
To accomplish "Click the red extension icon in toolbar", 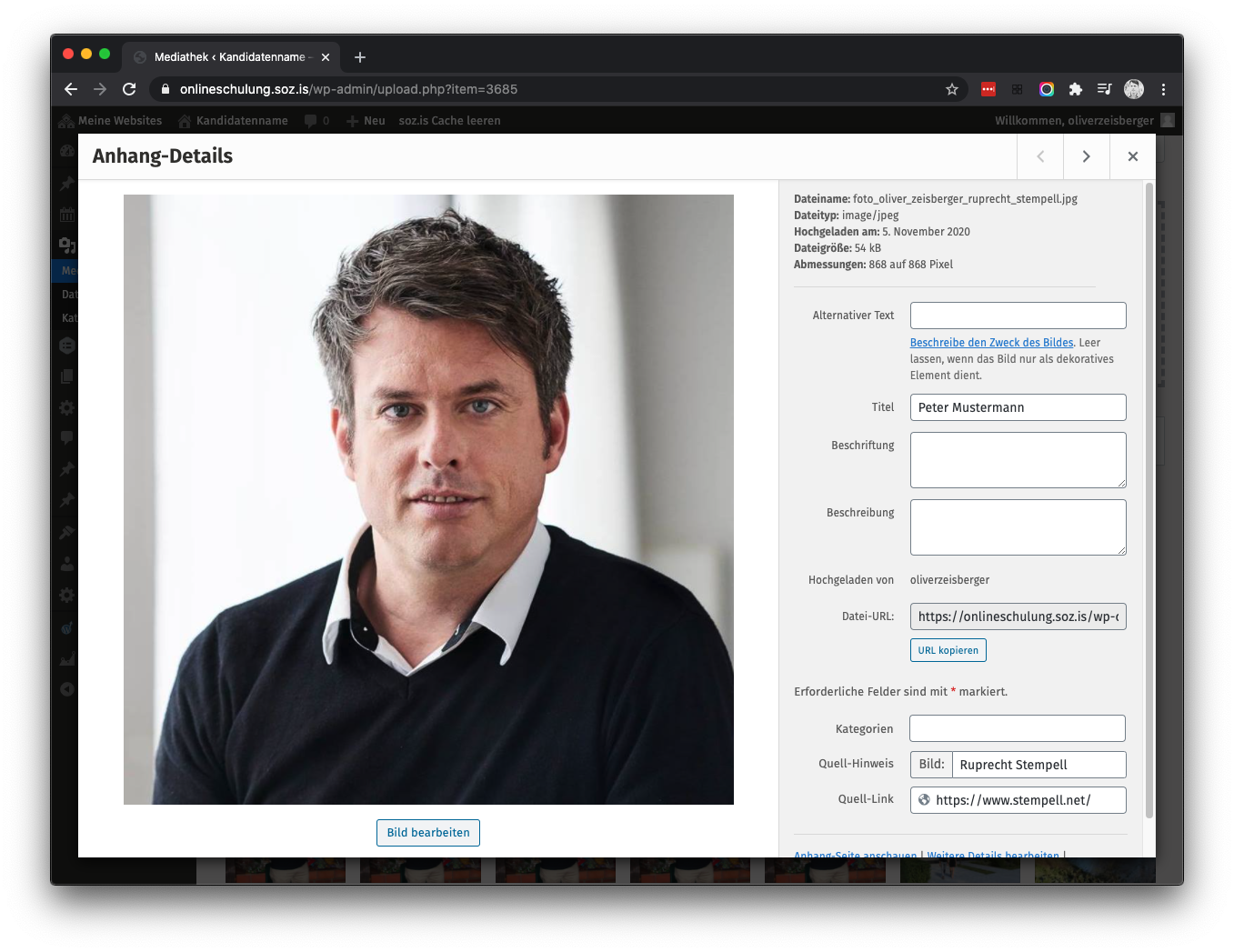I will pyautogui.click(x=988, y=89).
